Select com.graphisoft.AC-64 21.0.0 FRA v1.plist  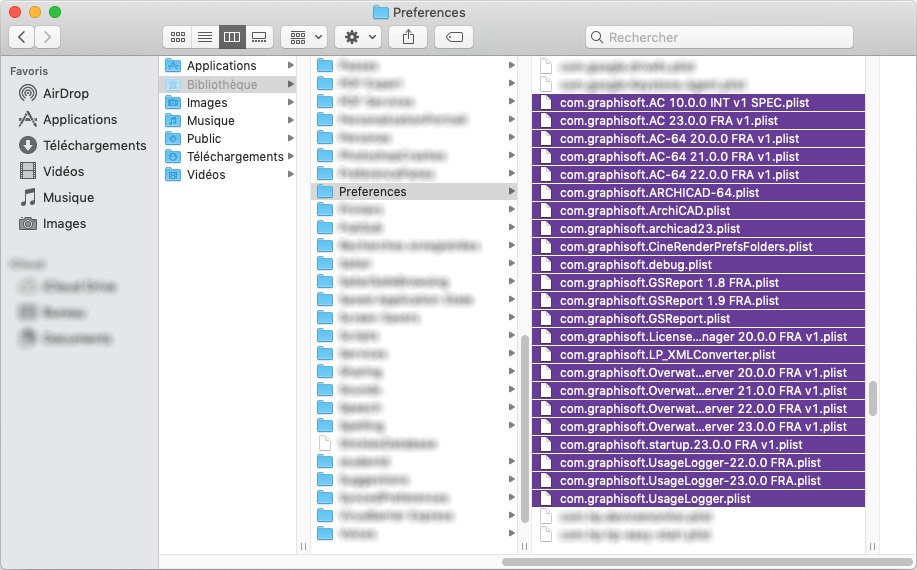(x=698, y=157)
